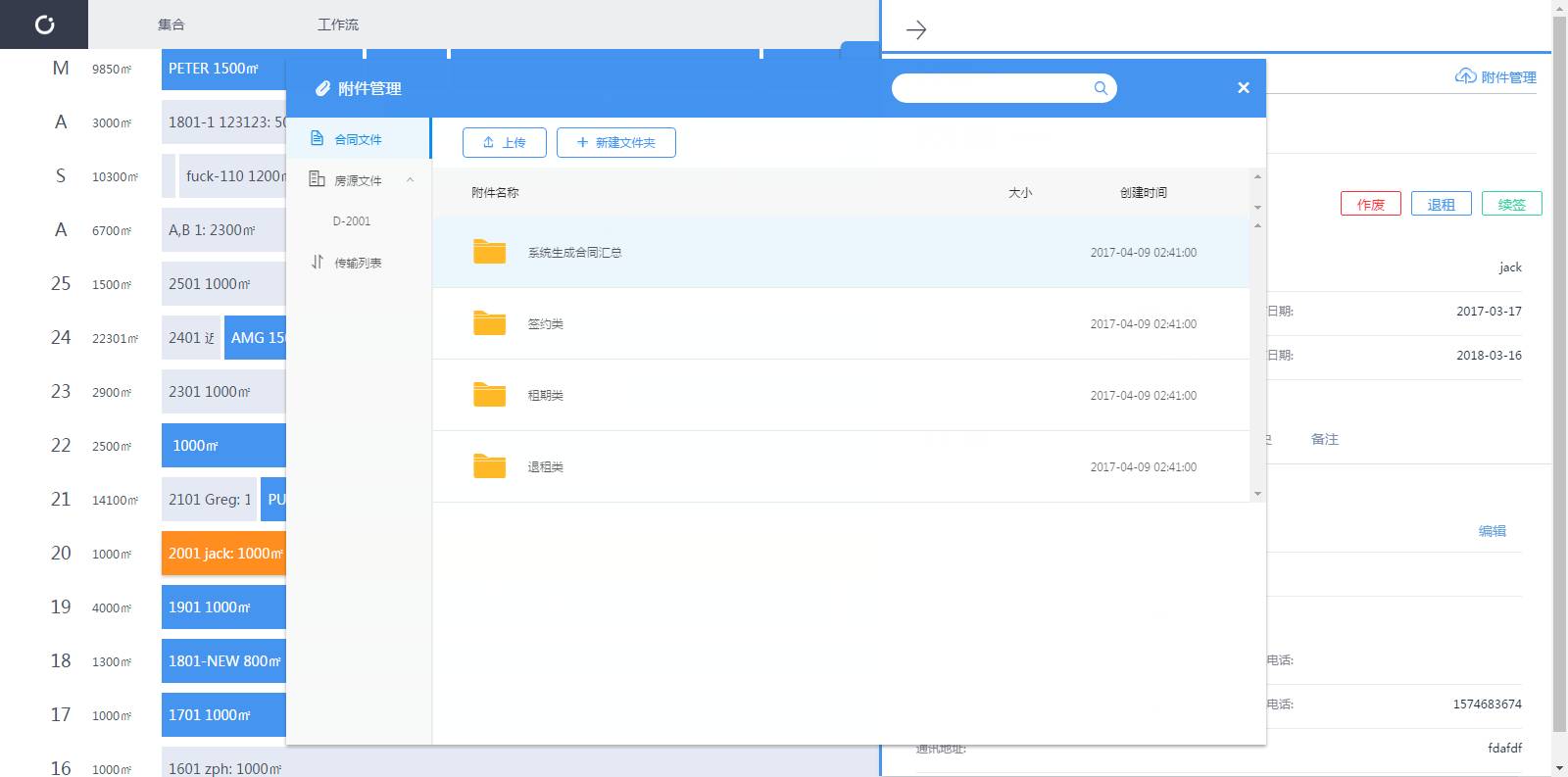Click the 附件名称 column header

click(495, 193)
